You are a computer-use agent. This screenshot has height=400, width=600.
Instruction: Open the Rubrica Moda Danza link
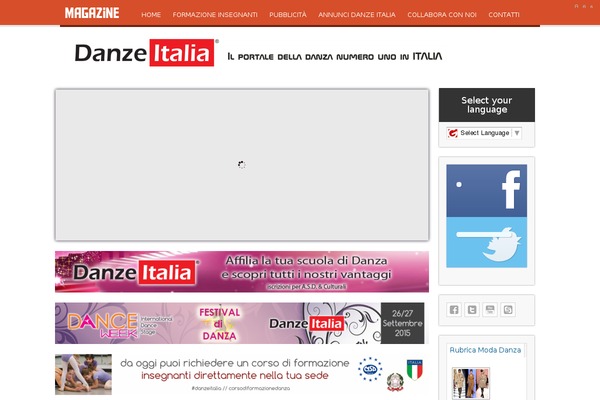[485, 350]
